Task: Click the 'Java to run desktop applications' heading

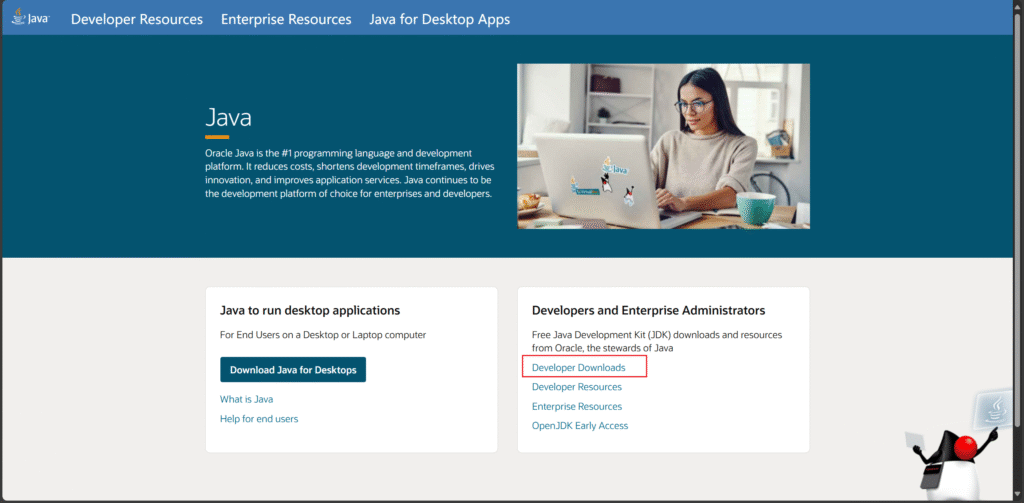Action: [x=310, y=310]
